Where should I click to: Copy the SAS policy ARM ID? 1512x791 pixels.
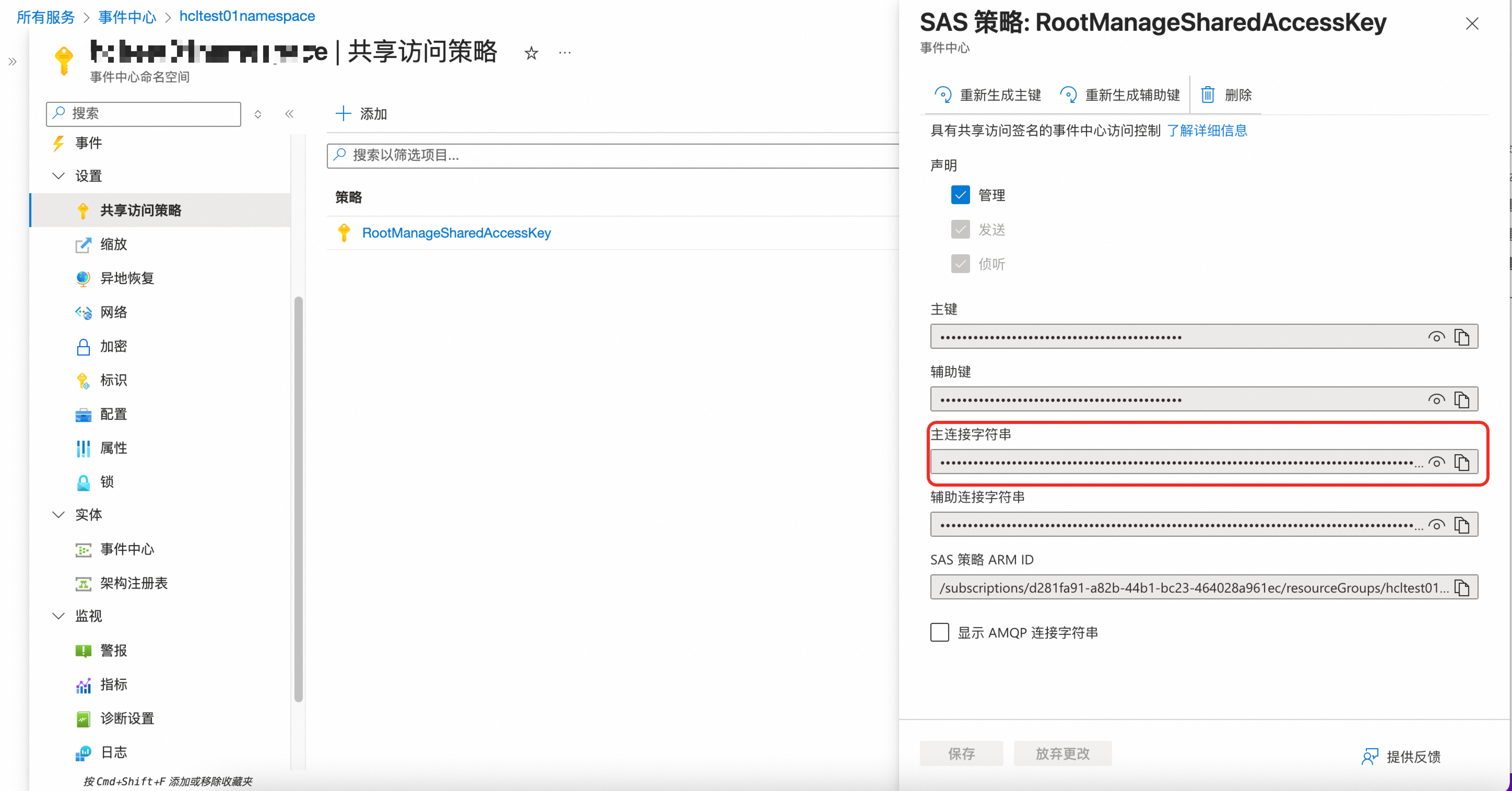click(x=1462, y=587)
